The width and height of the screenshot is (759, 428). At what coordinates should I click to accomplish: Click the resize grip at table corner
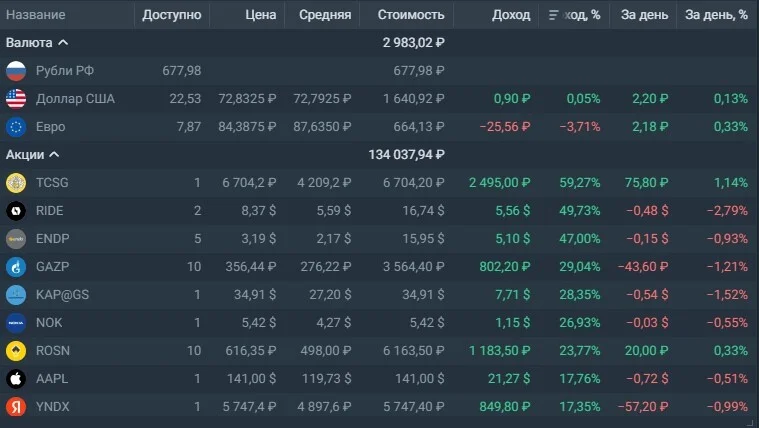tap(751, 423)
